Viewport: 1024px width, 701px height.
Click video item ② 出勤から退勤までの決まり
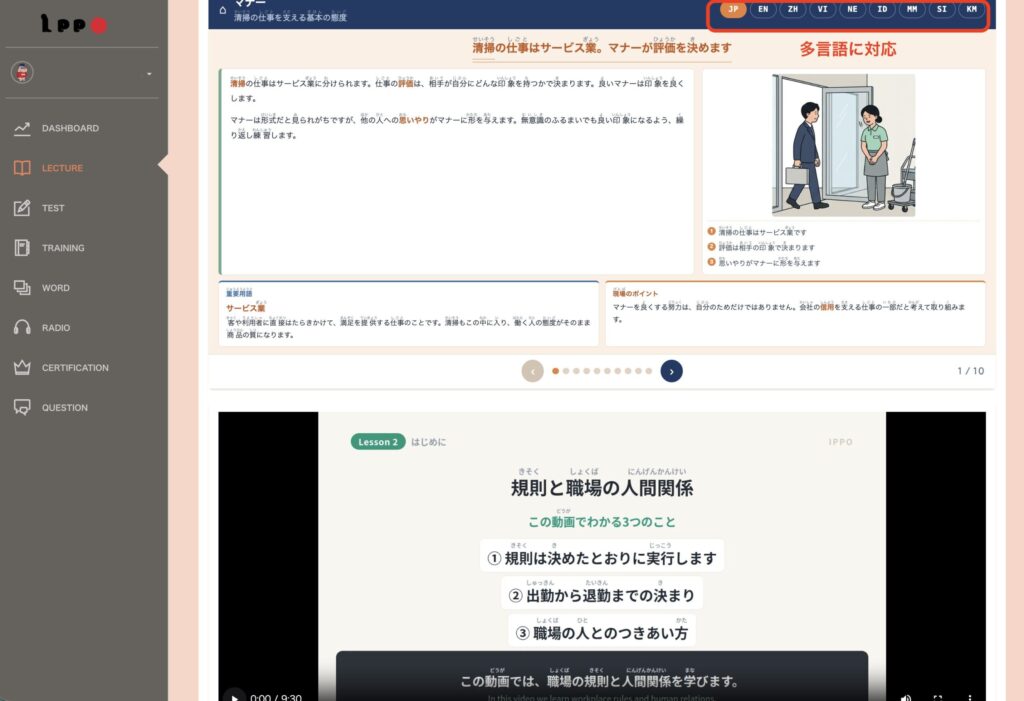tap(601, 595)
